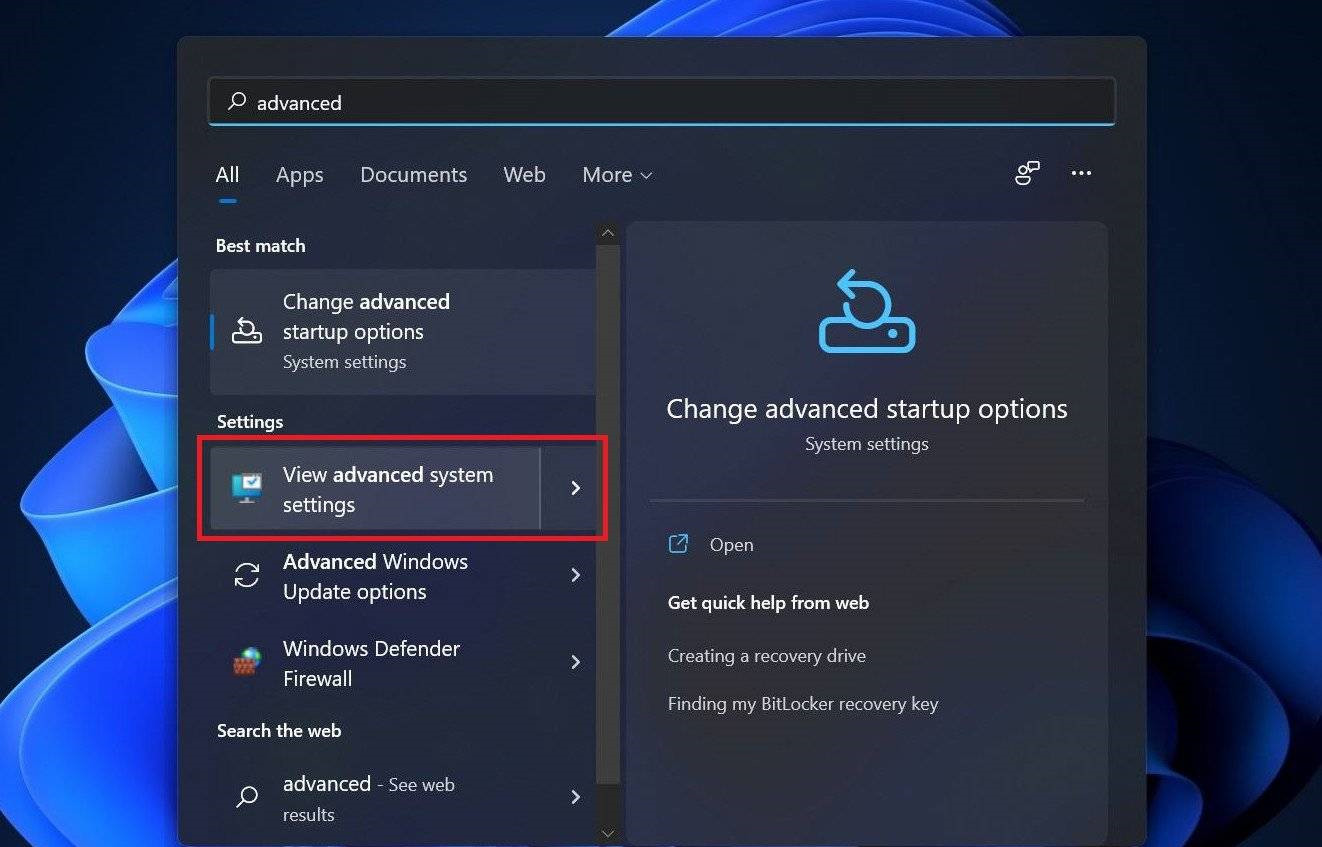The image size is (1322, 847).
Task: Click the account filter icon near the ellipsis
Action: (1027, 173)
